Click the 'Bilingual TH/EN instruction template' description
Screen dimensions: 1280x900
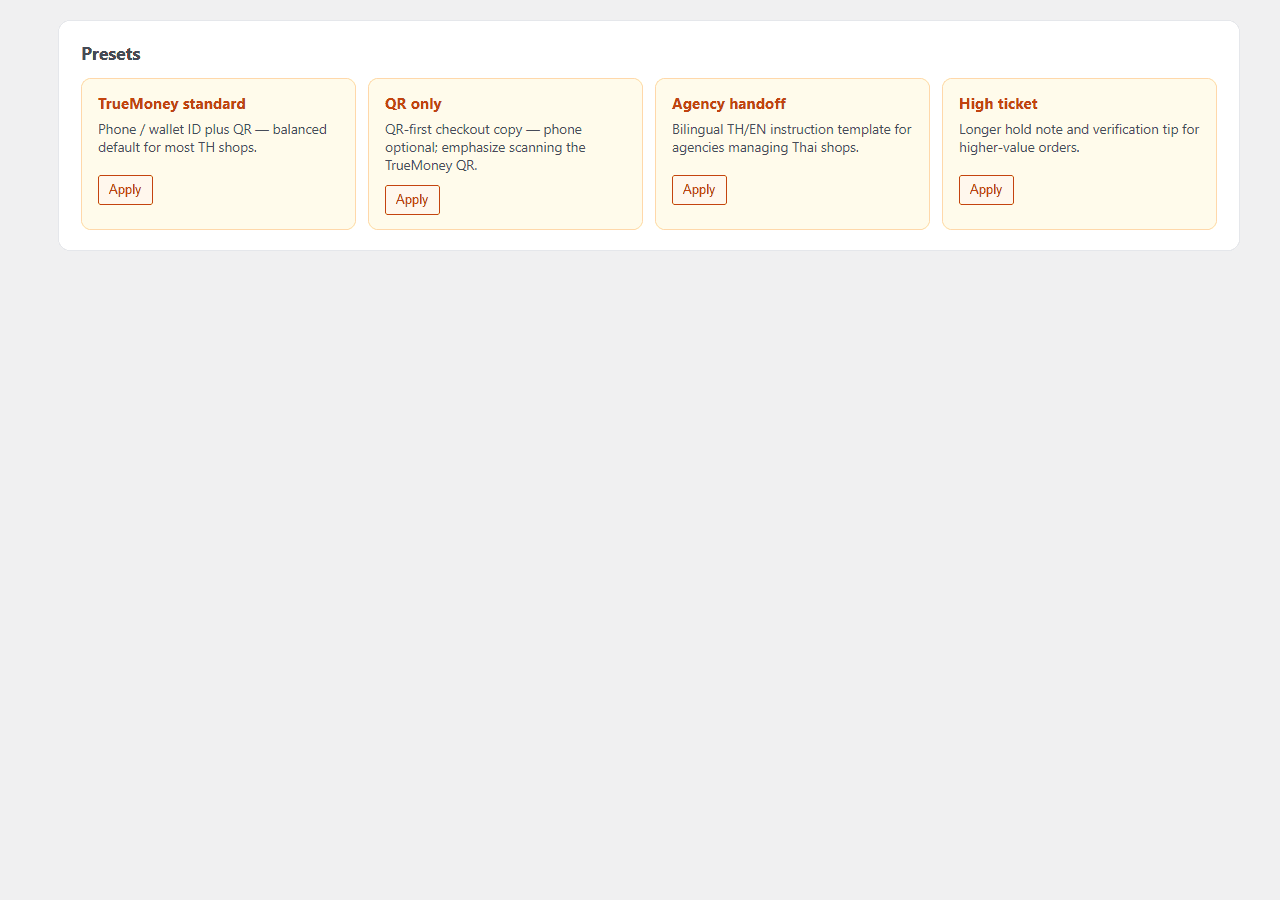point(792,138)
